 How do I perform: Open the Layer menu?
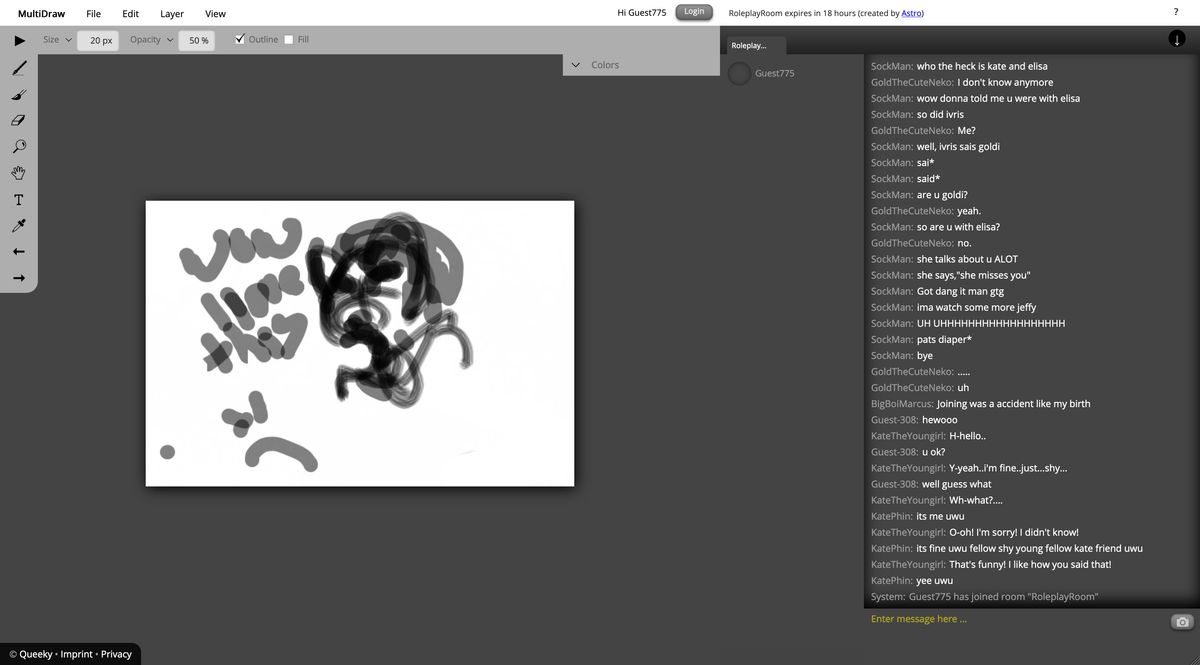(171, 13)
